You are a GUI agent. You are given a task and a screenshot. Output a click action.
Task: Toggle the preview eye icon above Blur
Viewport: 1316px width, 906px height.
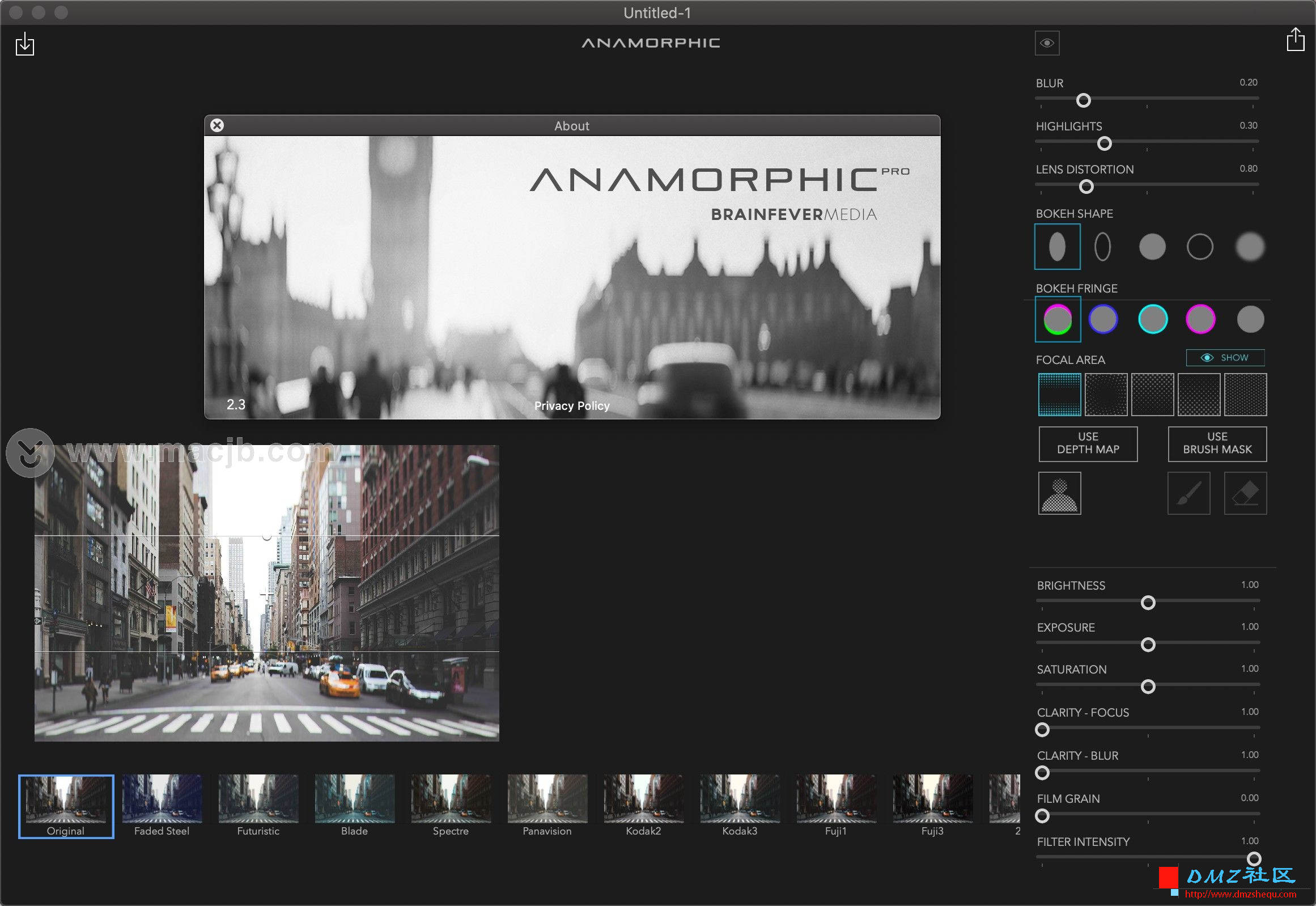pos(1046,43)
